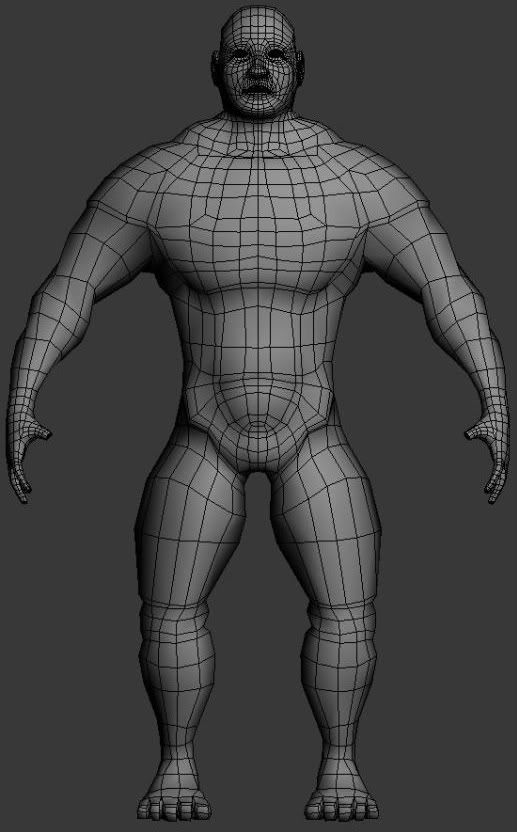Click the center of the chest
517x832 pixels.
tap(258, 233)
